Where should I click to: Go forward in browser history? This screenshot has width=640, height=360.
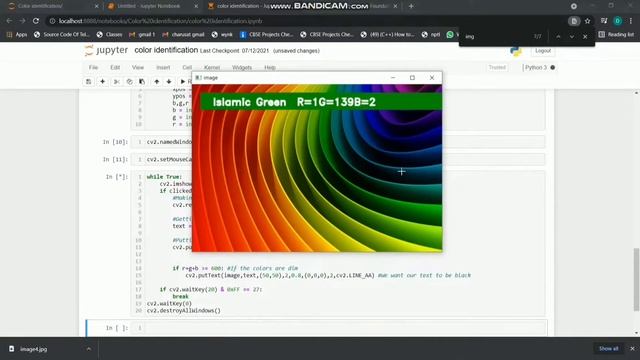point(22,21)
